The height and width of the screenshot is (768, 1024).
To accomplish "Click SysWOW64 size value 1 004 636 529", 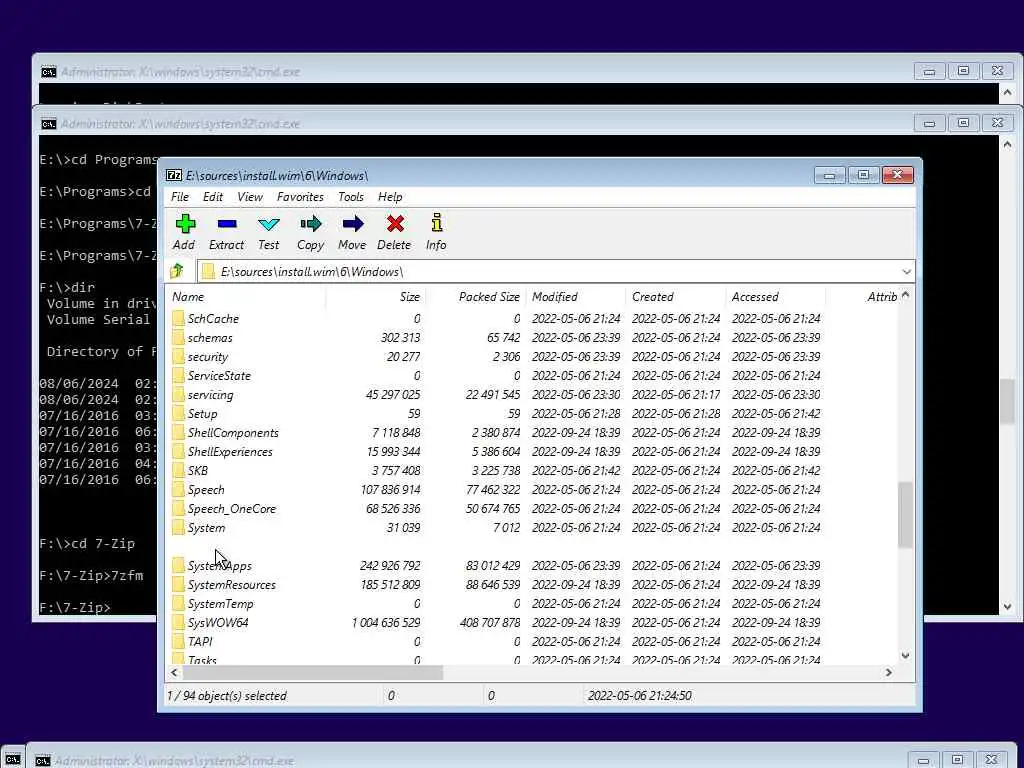I will [386, 622].
